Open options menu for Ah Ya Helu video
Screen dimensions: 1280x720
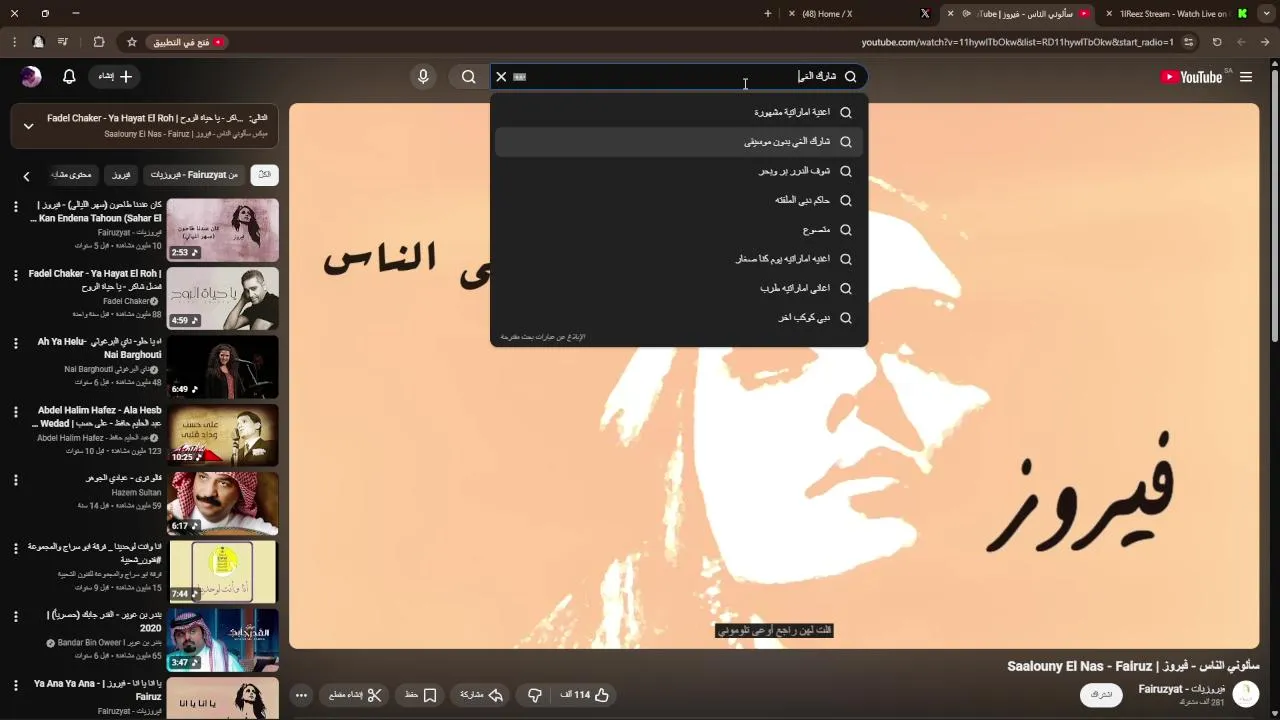[15, 344]
